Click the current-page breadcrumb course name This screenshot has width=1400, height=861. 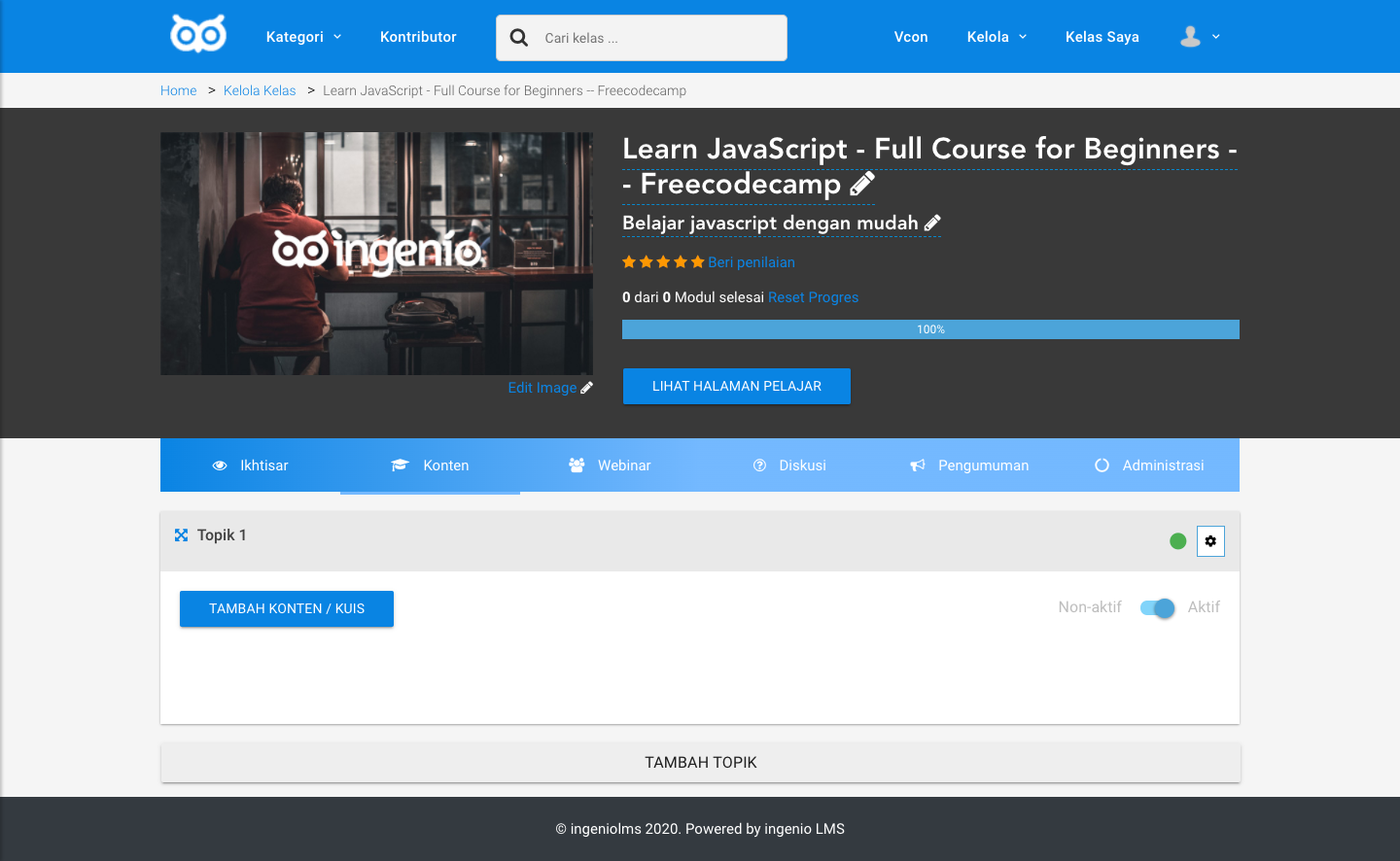coord(505,90)
